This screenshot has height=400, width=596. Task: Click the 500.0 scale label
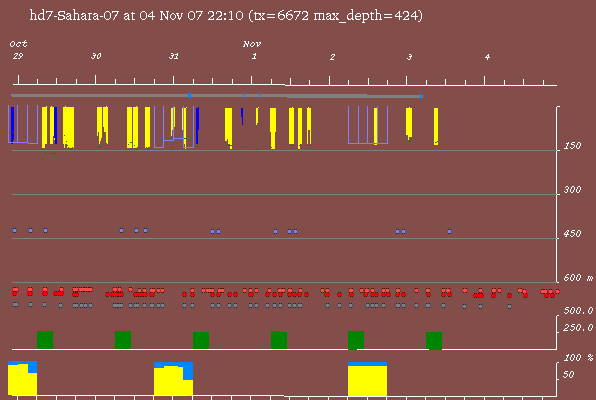click(x=578, y=311)
